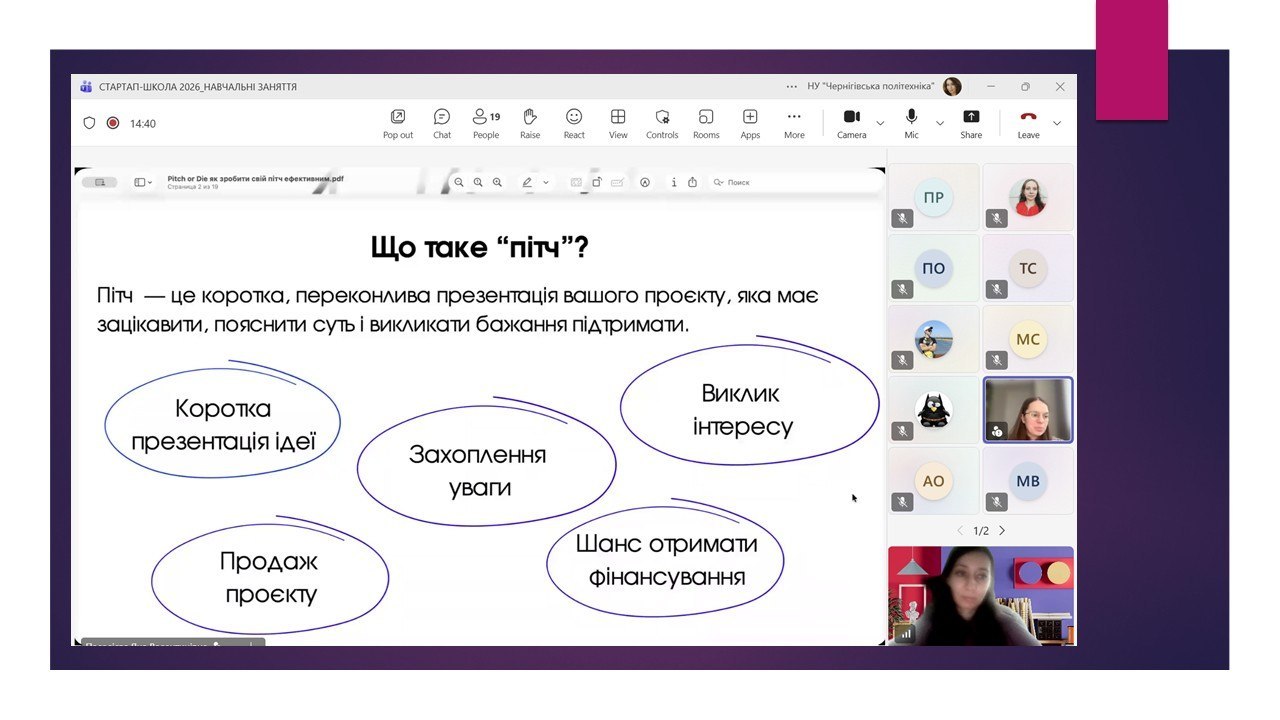This screenshot has height=720, width=1280.
Task: Expand the Leave options dropdown arrow
Action: [1057, 123]
